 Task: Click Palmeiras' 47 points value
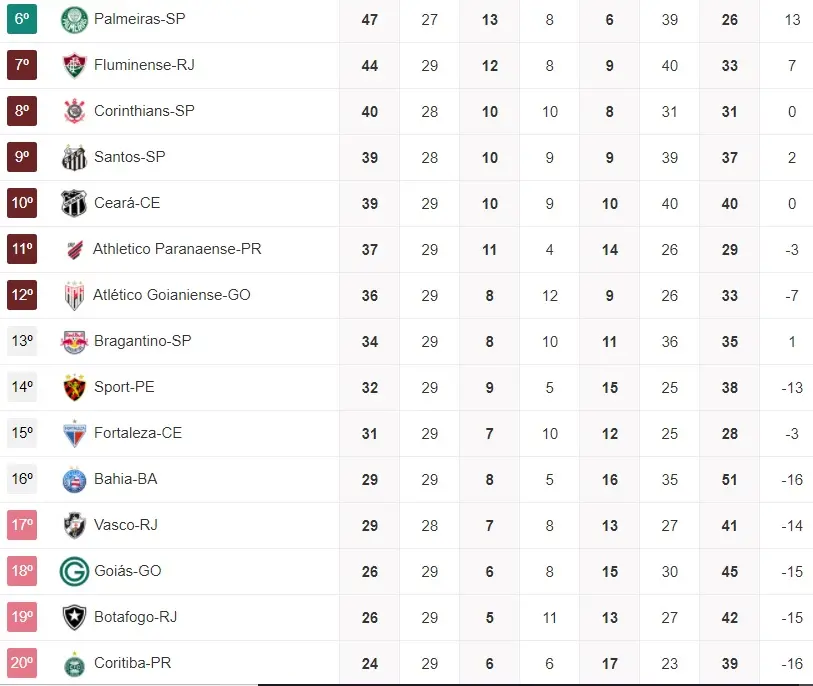click(x=370, y=19)
